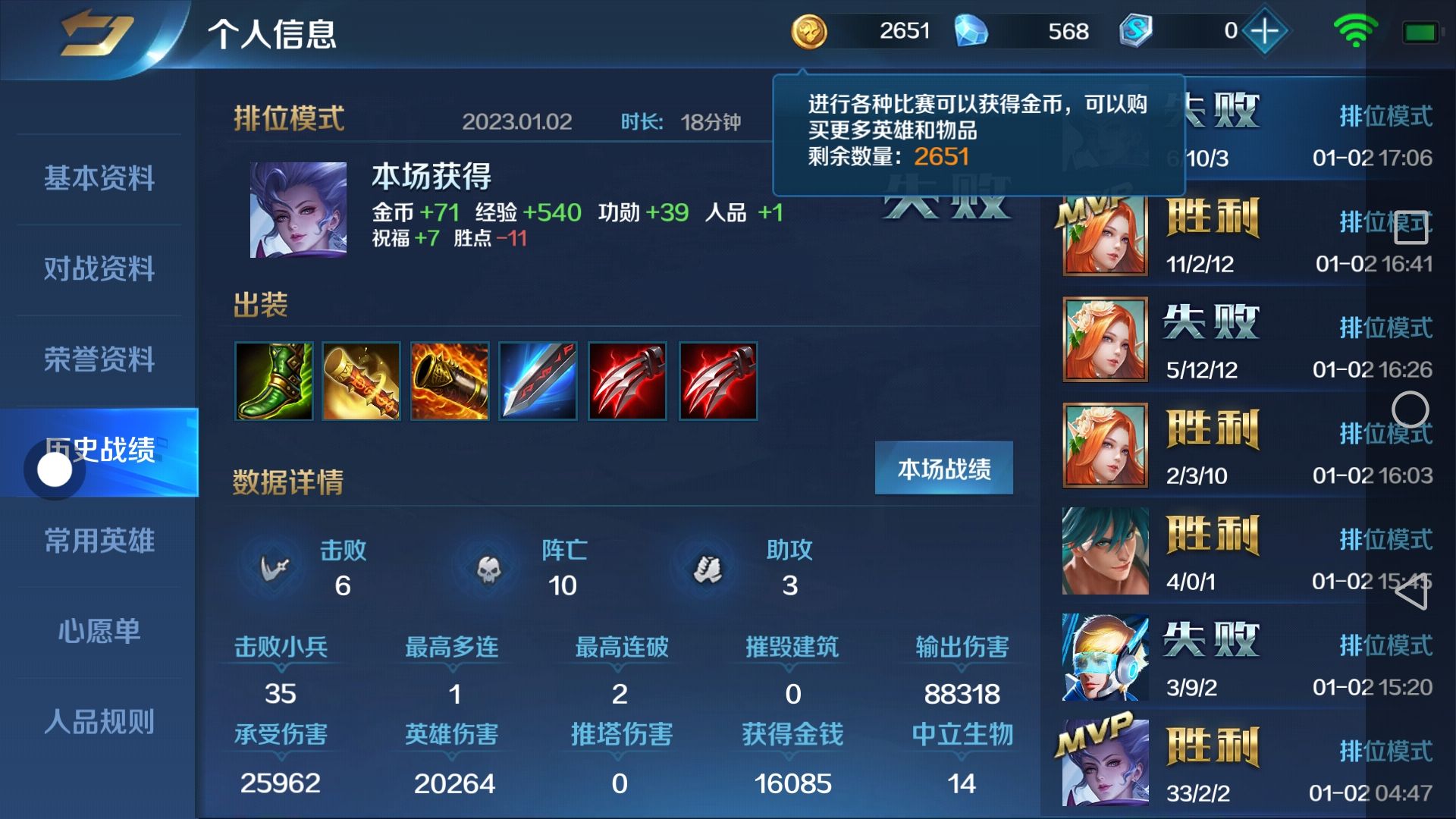Tap the flaming cannon equipment icon
This screenshot has height=819, width=1456.
point(450,381)
